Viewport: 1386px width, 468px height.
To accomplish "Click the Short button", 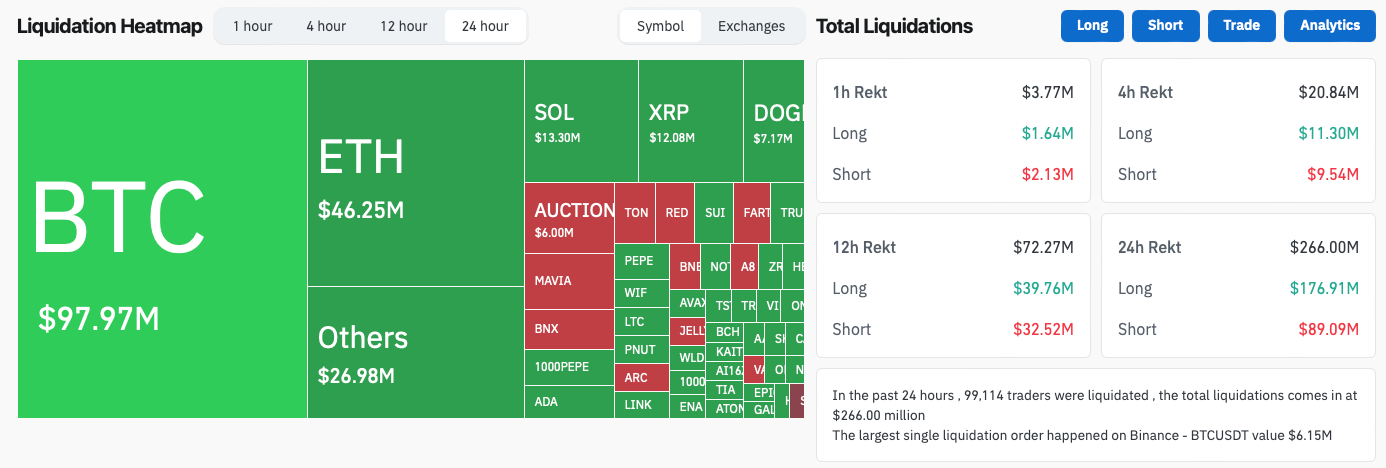I will point(1165,26).
